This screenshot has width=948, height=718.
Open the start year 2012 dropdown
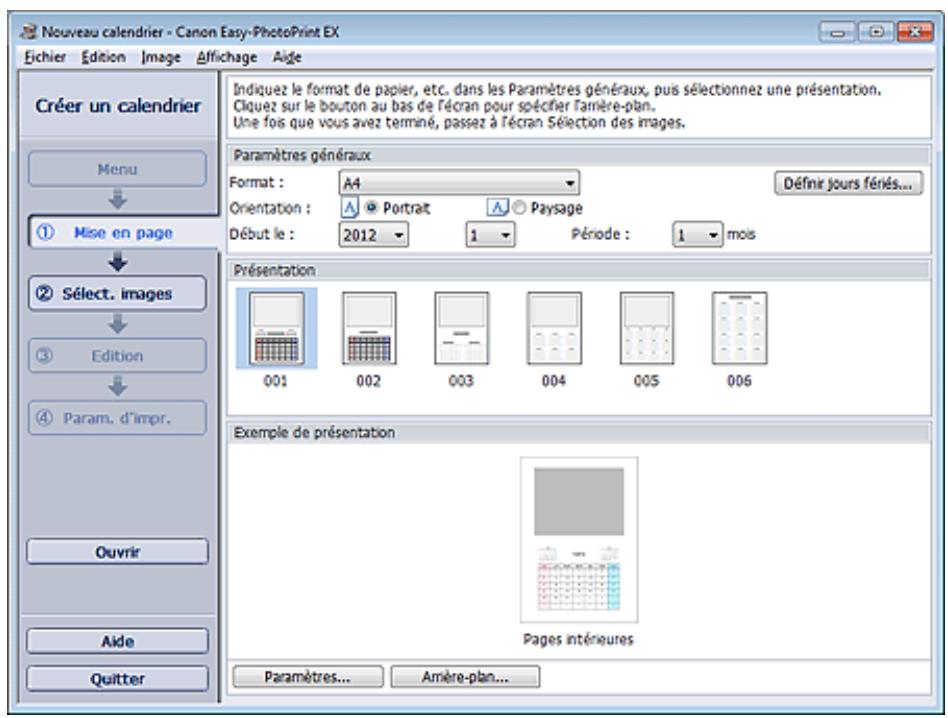tap(373, 234)
